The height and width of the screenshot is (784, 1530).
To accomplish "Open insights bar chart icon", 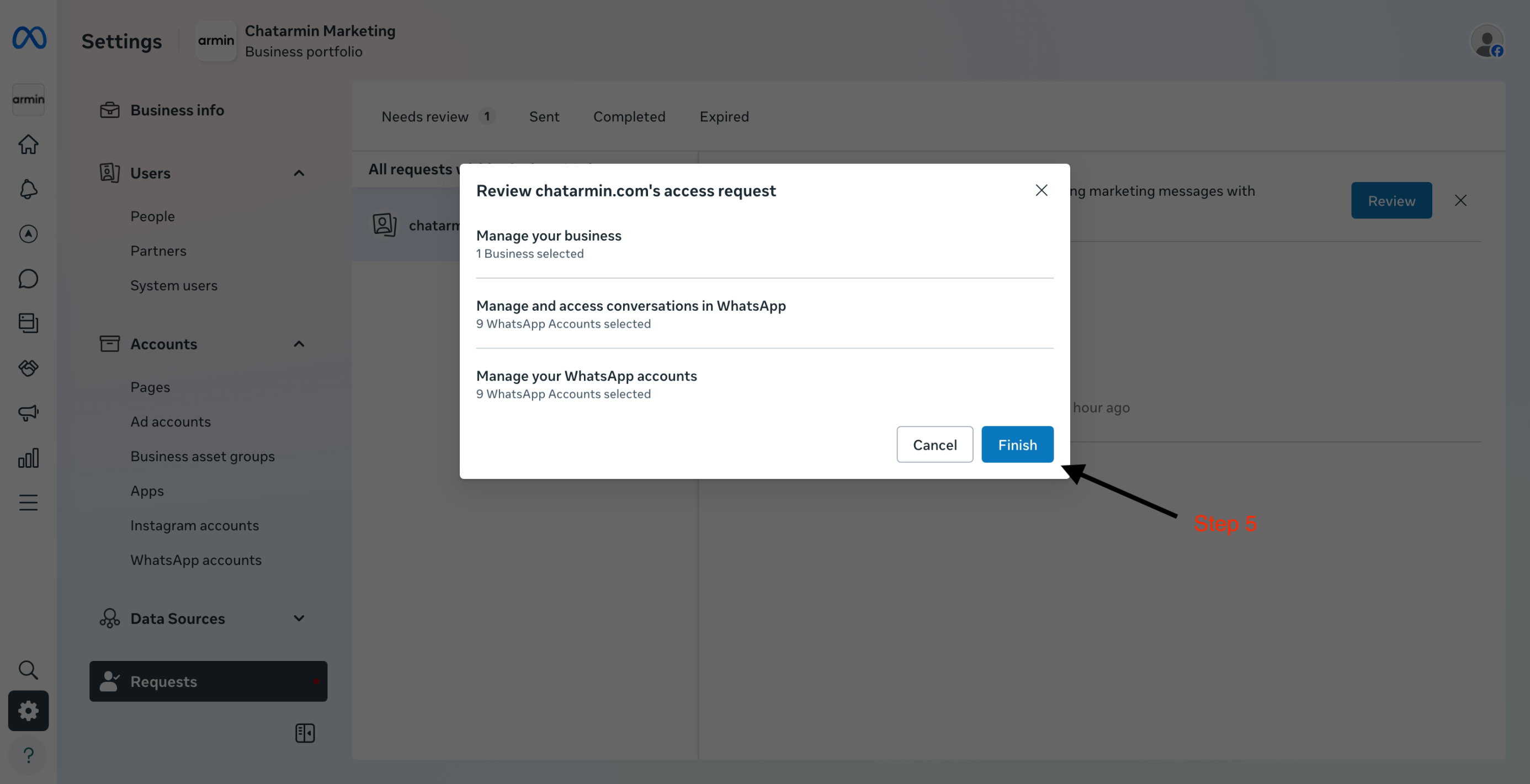I will click(28, 457).
